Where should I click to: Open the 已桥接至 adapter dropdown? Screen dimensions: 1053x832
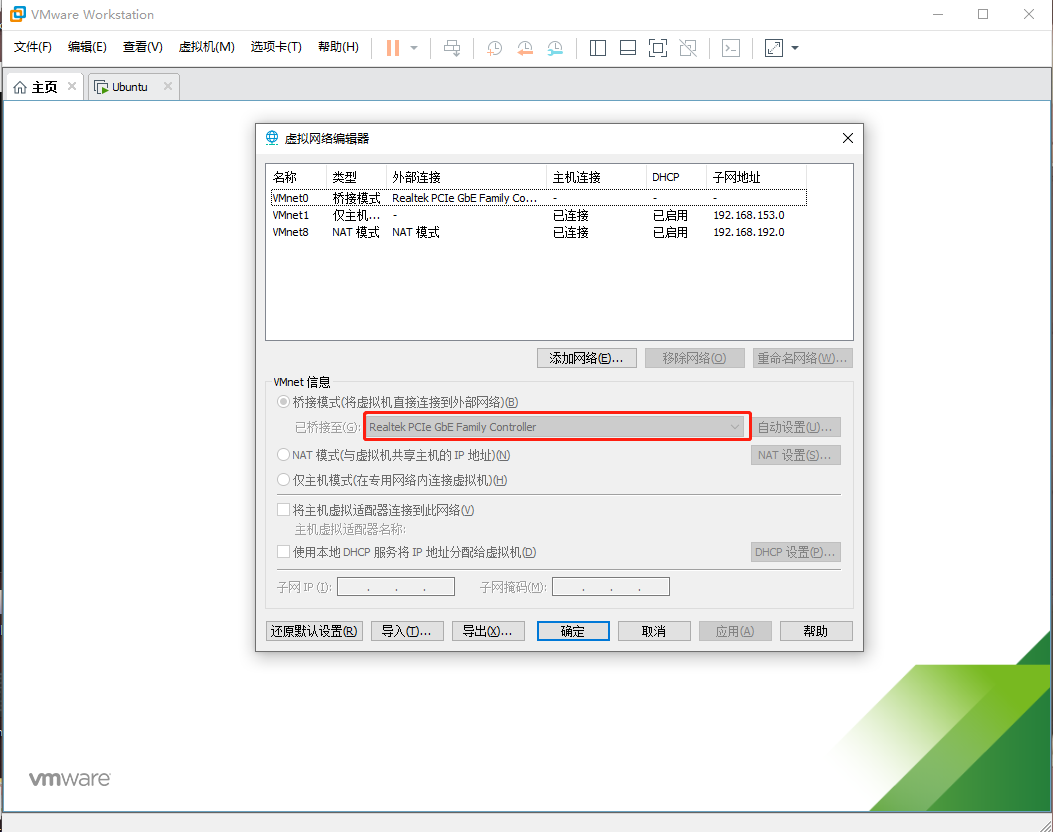tap(555, 426)
